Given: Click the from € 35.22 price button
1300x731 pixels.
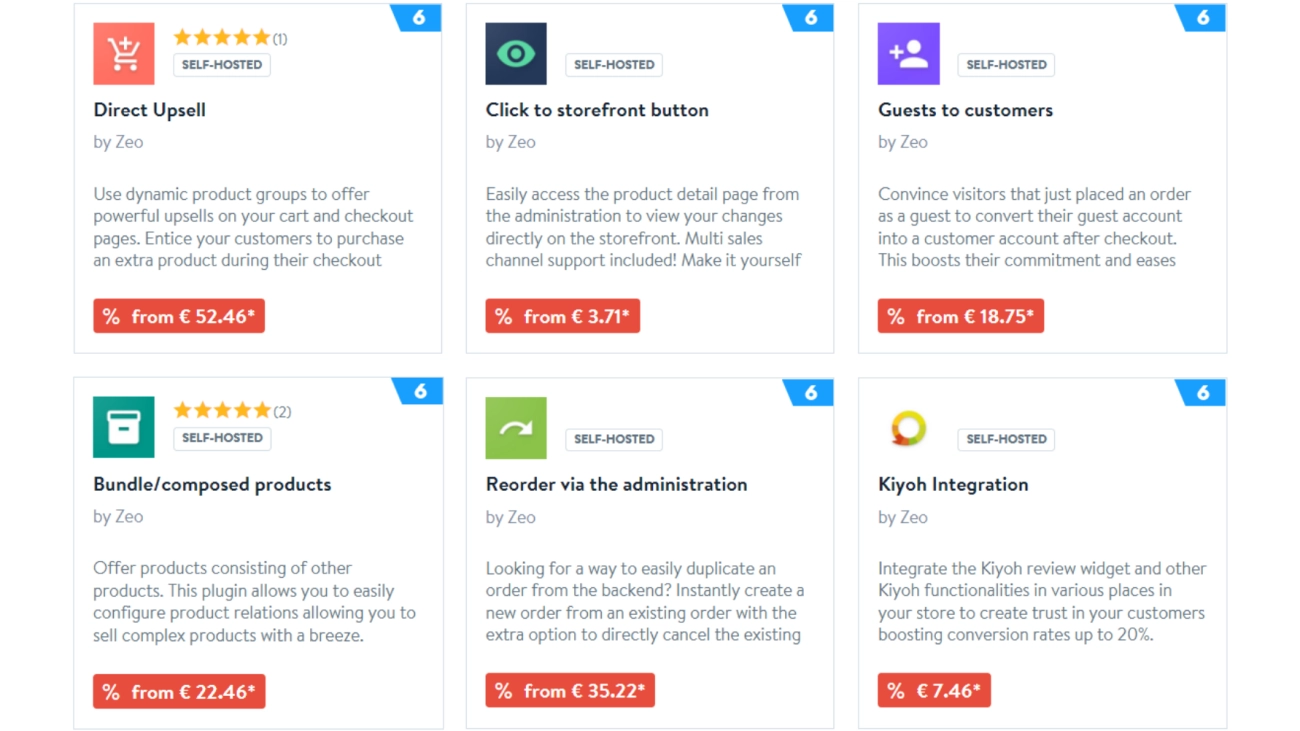Looking at the screenshot, I should [x=570, y=691].
